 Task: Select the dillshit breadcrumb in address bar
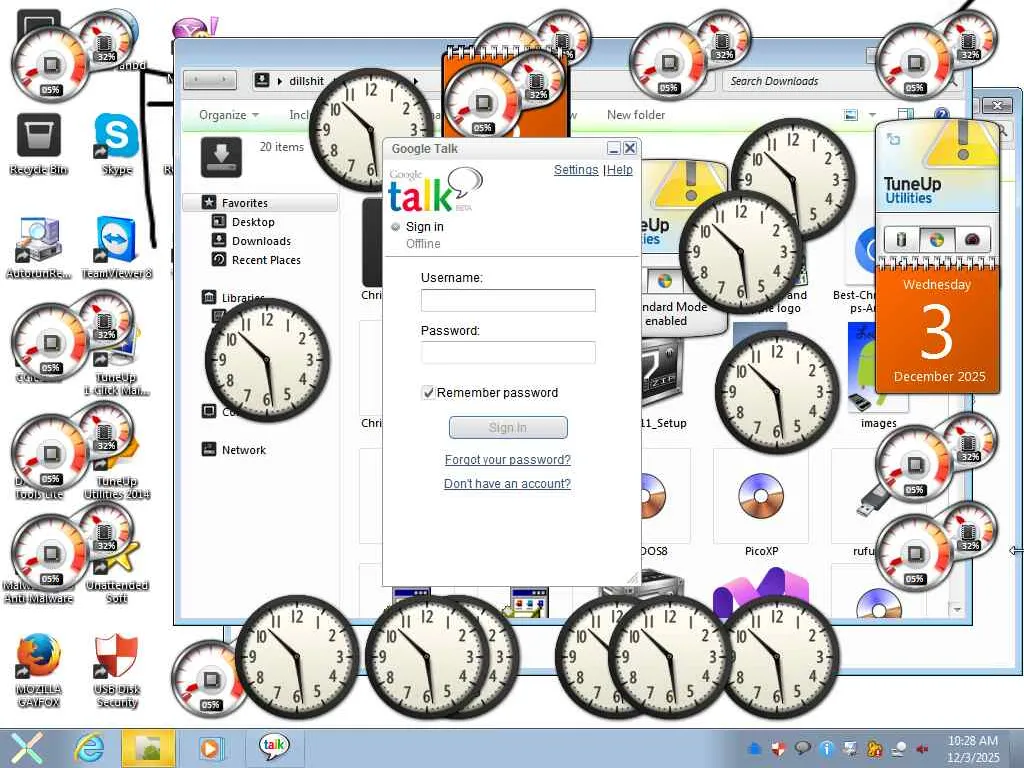(x=306, y=81)
